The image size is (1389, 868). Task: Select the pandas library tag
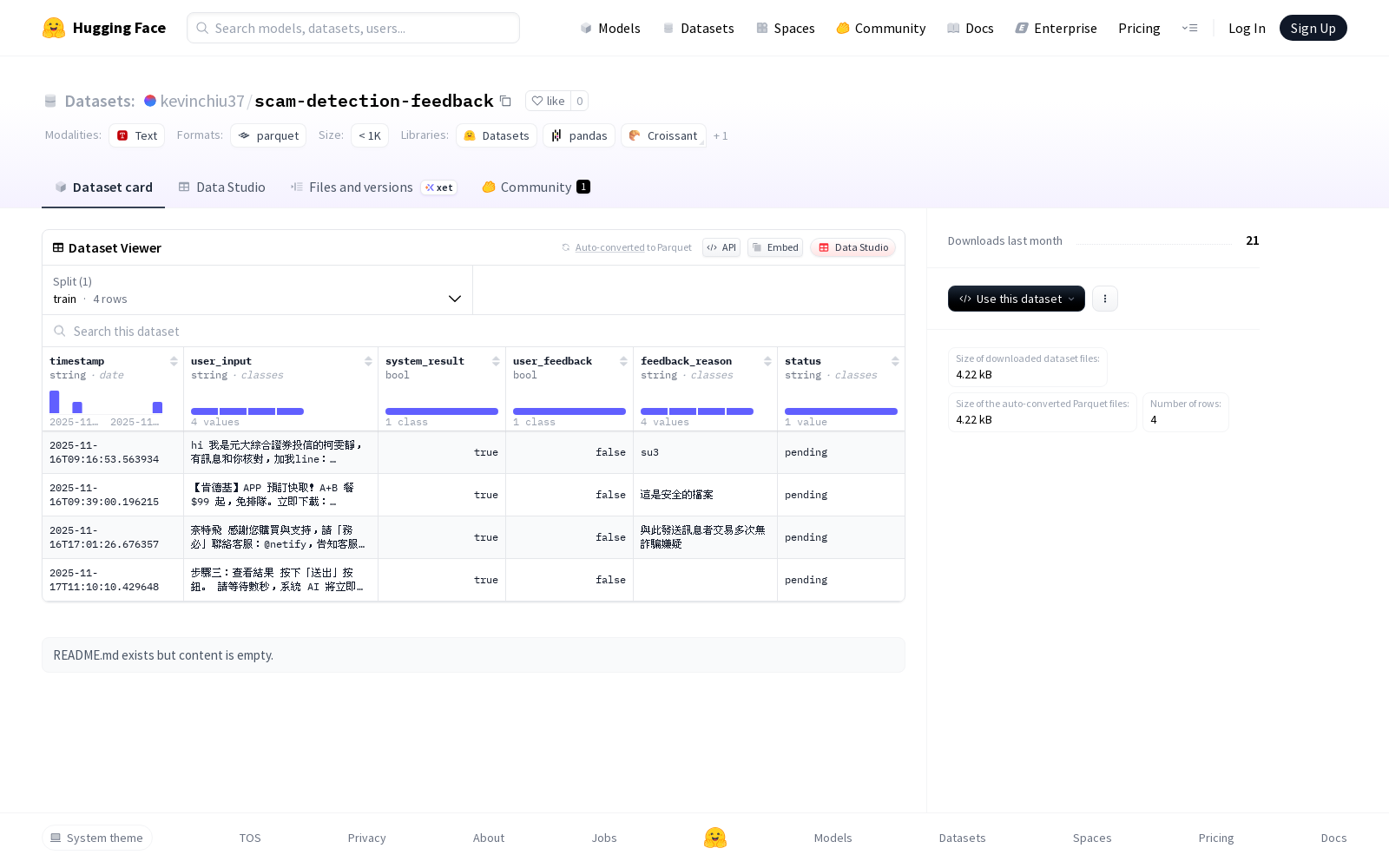579,135
